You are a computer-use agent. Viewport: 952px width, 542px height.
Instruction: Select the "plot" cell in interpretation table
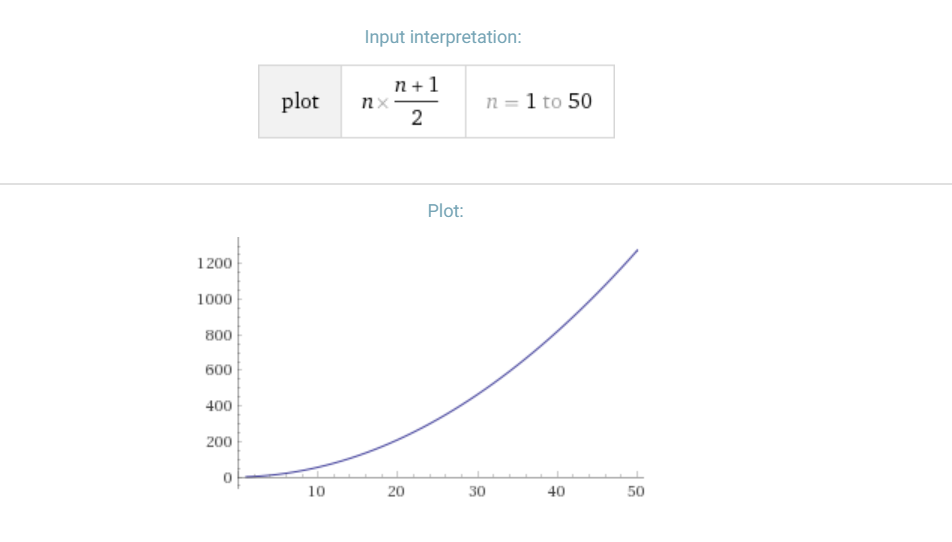(300, 102)
